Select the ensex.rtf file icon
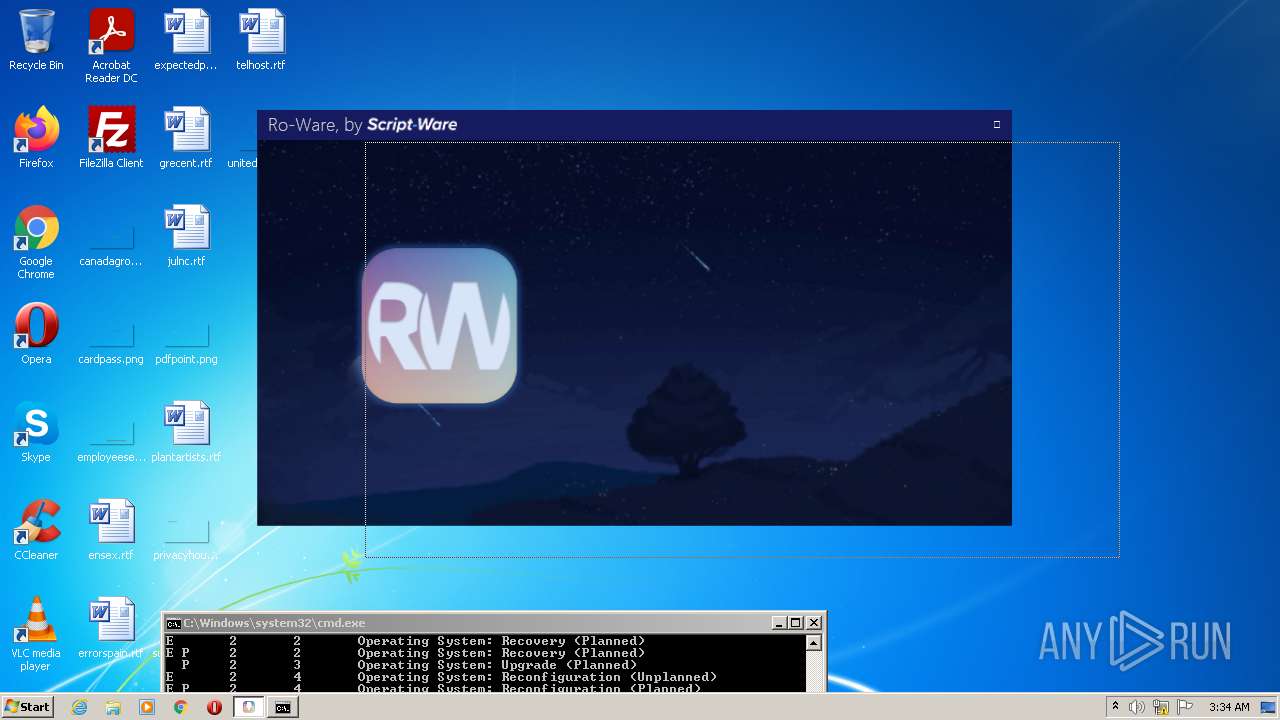This screenshot has width=1280, height=720. click(111, 530)
